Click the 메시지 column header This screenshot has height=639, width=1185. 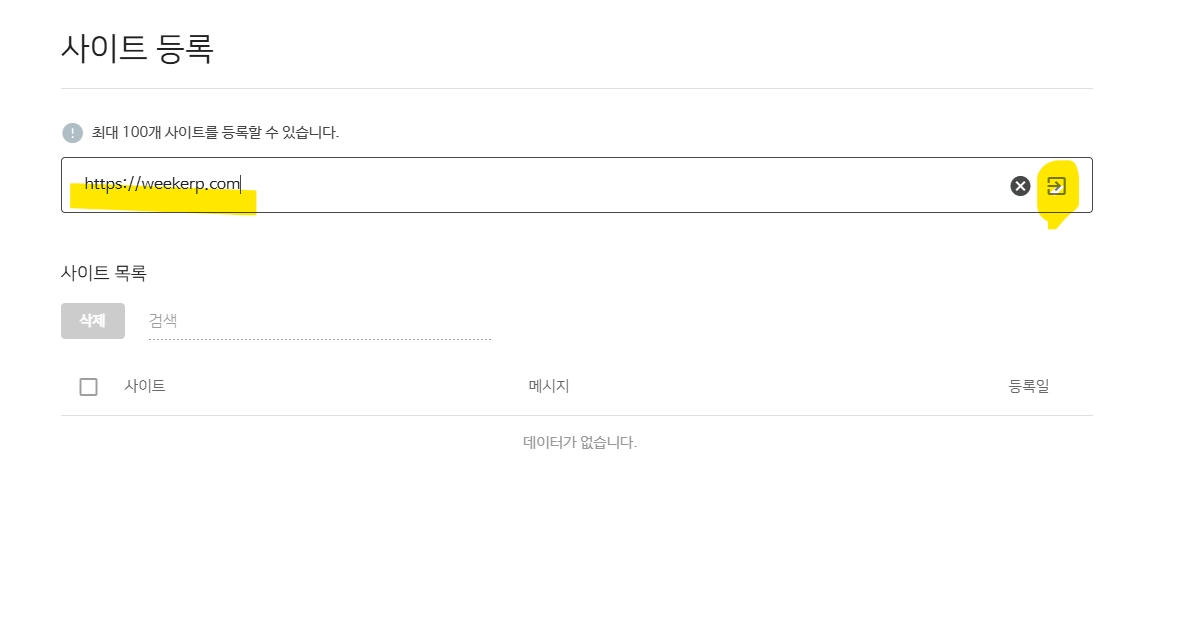pyautogui.click(x=548, y=386)
